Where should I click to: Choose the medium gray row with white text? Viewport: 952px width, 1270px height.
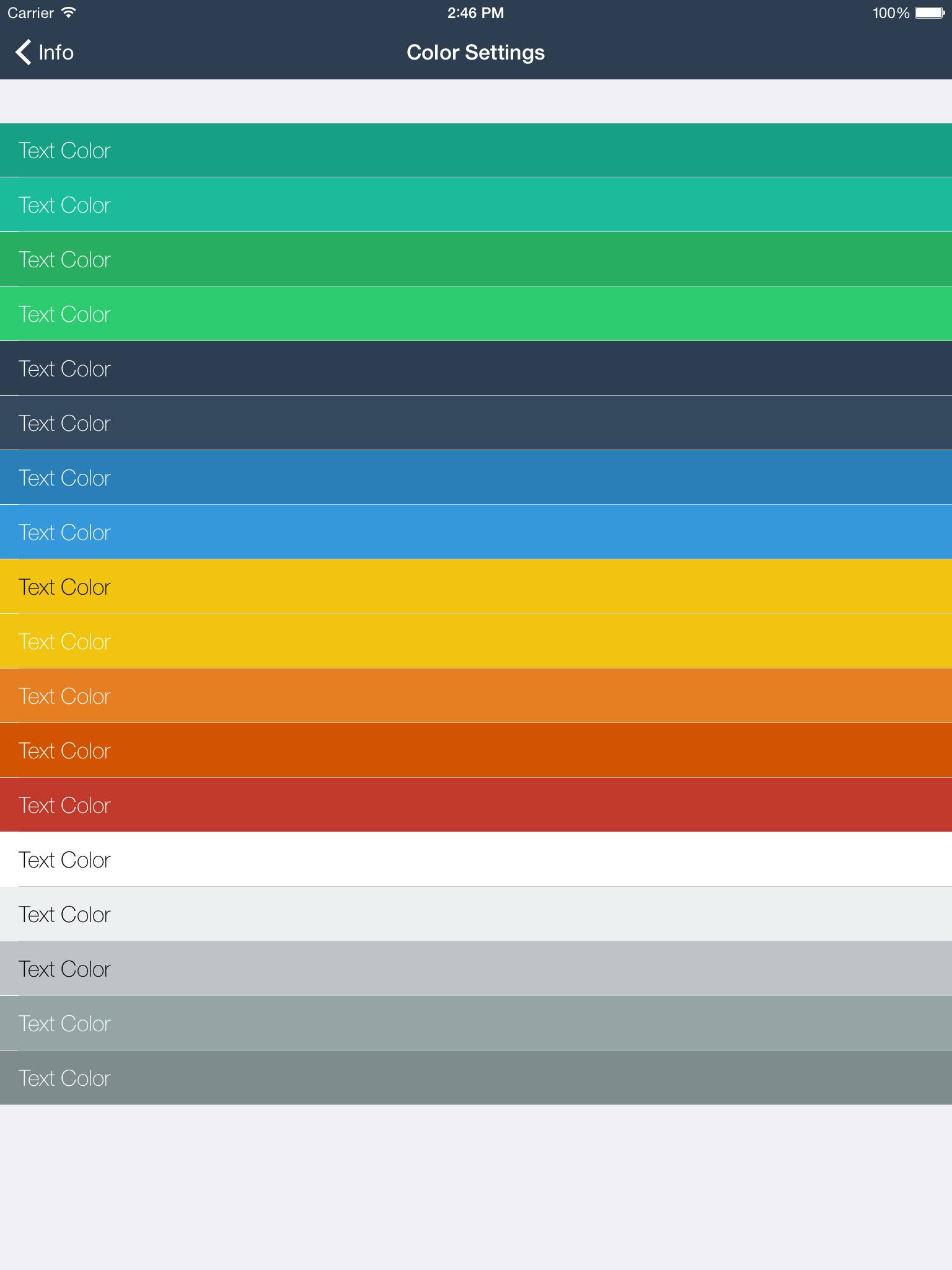(476, 1023)
